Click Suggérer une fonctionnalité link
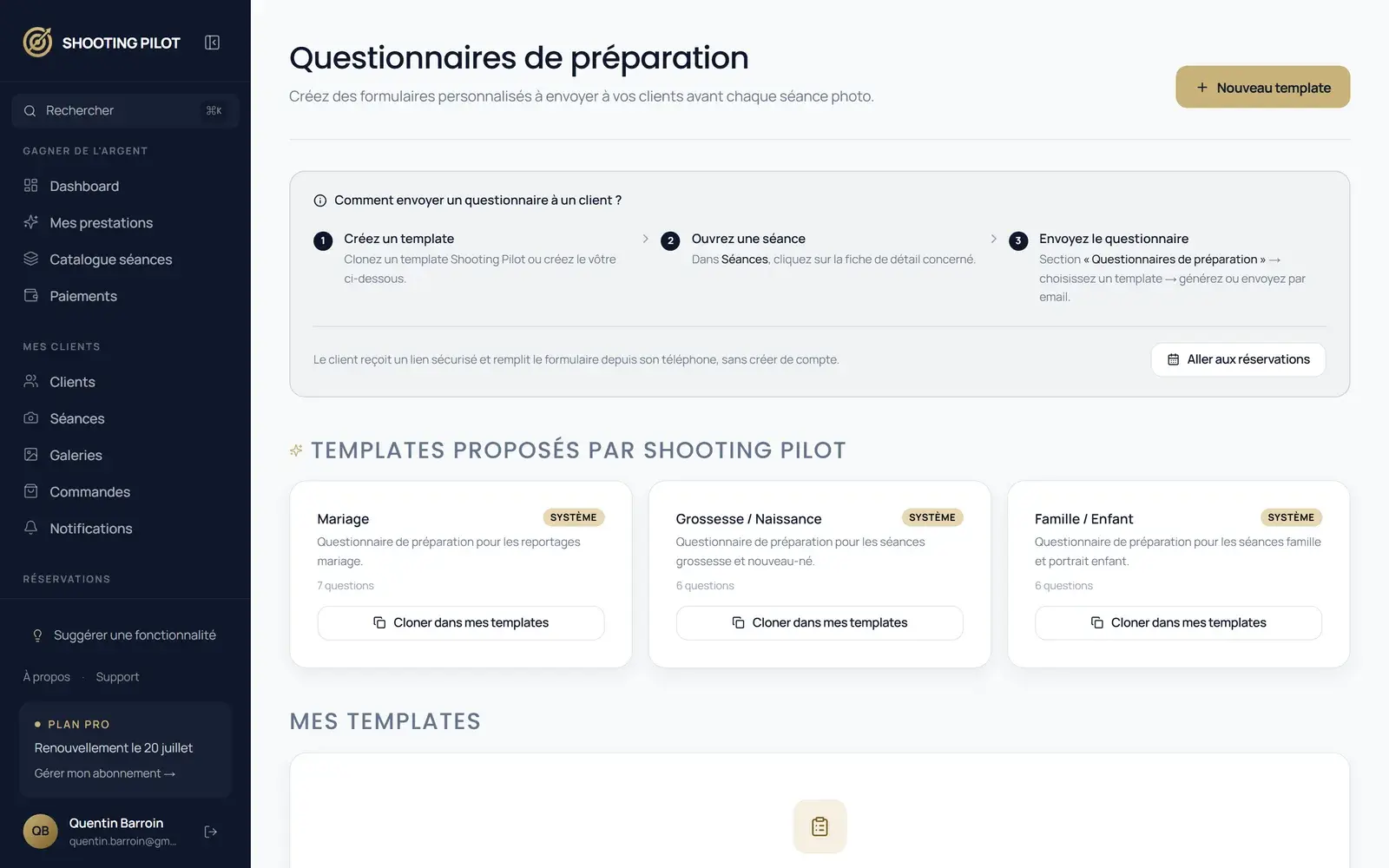 135,635
